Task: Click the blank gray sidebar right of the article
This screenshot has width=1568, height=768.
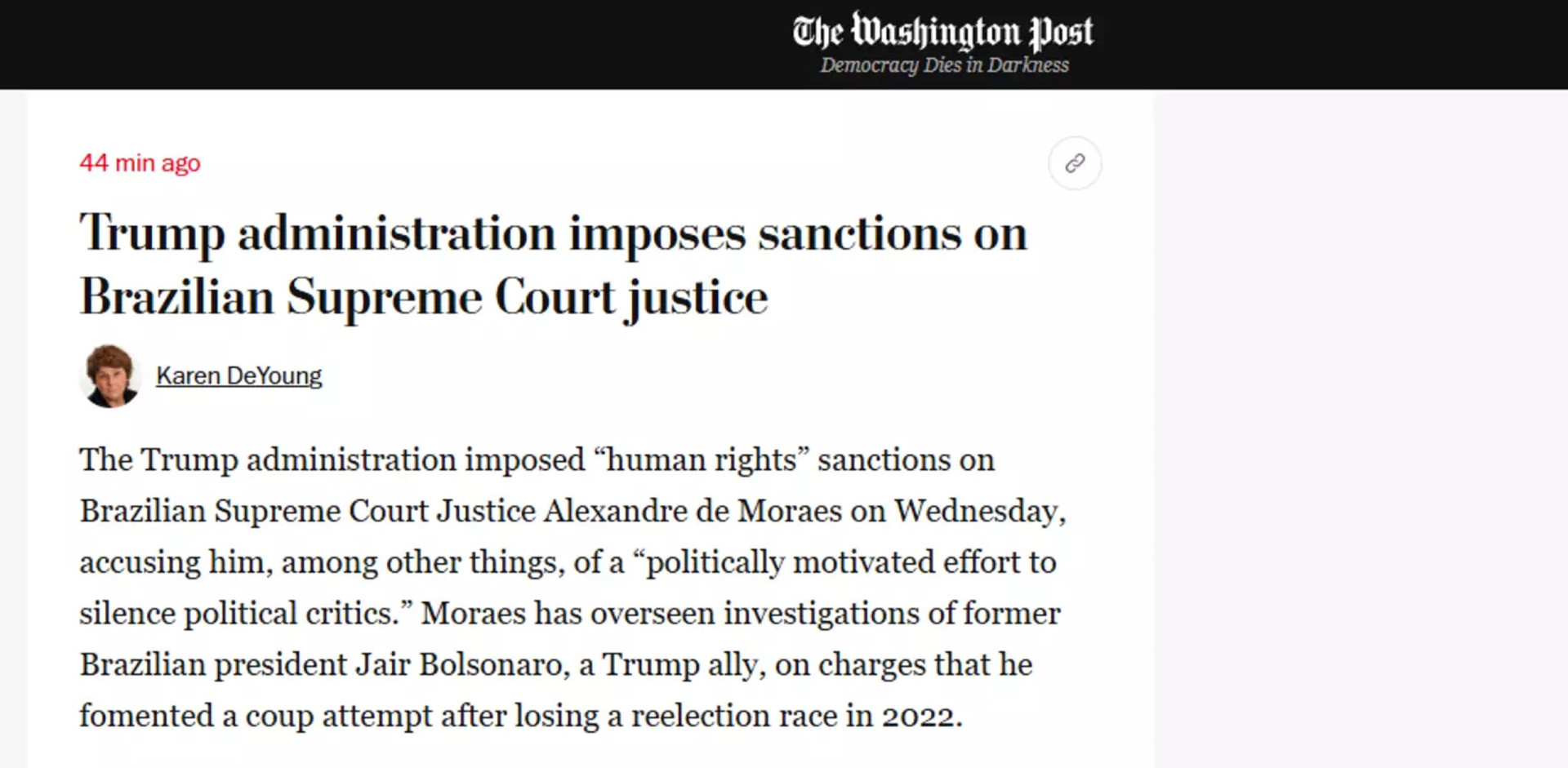Action: 1361,428
